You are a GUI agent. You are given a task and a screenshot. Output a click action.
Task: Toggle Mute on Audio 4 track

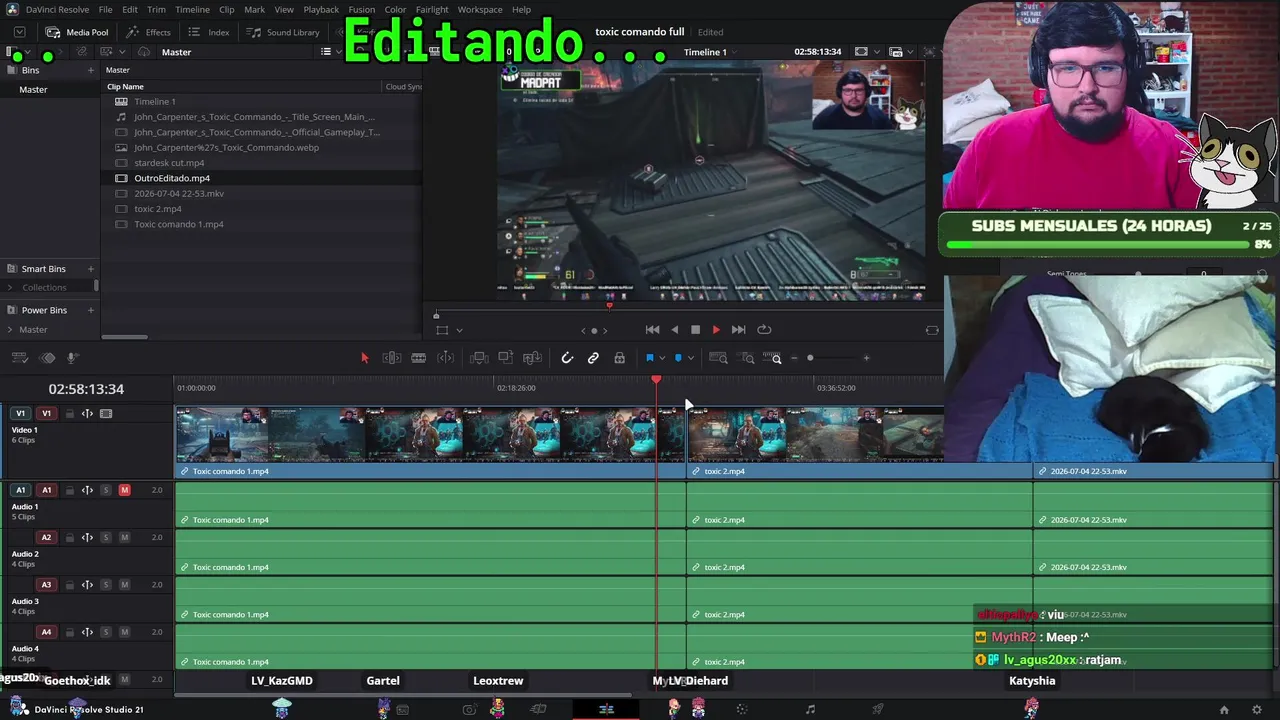point(124,632)
